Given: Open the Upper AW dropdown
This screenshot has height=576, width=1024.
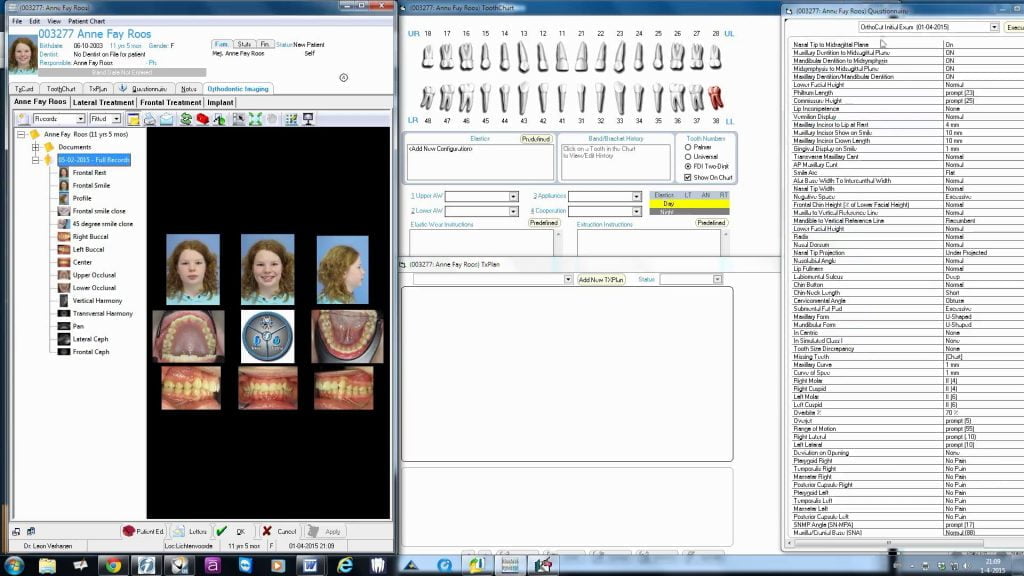Looking at the screenshot, I should pos(514,196).
